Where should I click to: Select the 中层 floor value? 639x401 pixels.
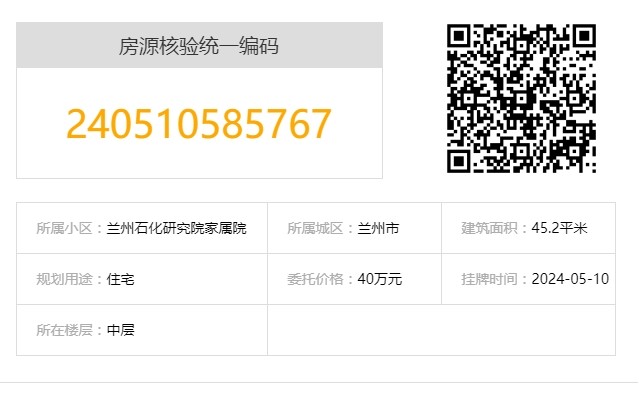[121, 330]
